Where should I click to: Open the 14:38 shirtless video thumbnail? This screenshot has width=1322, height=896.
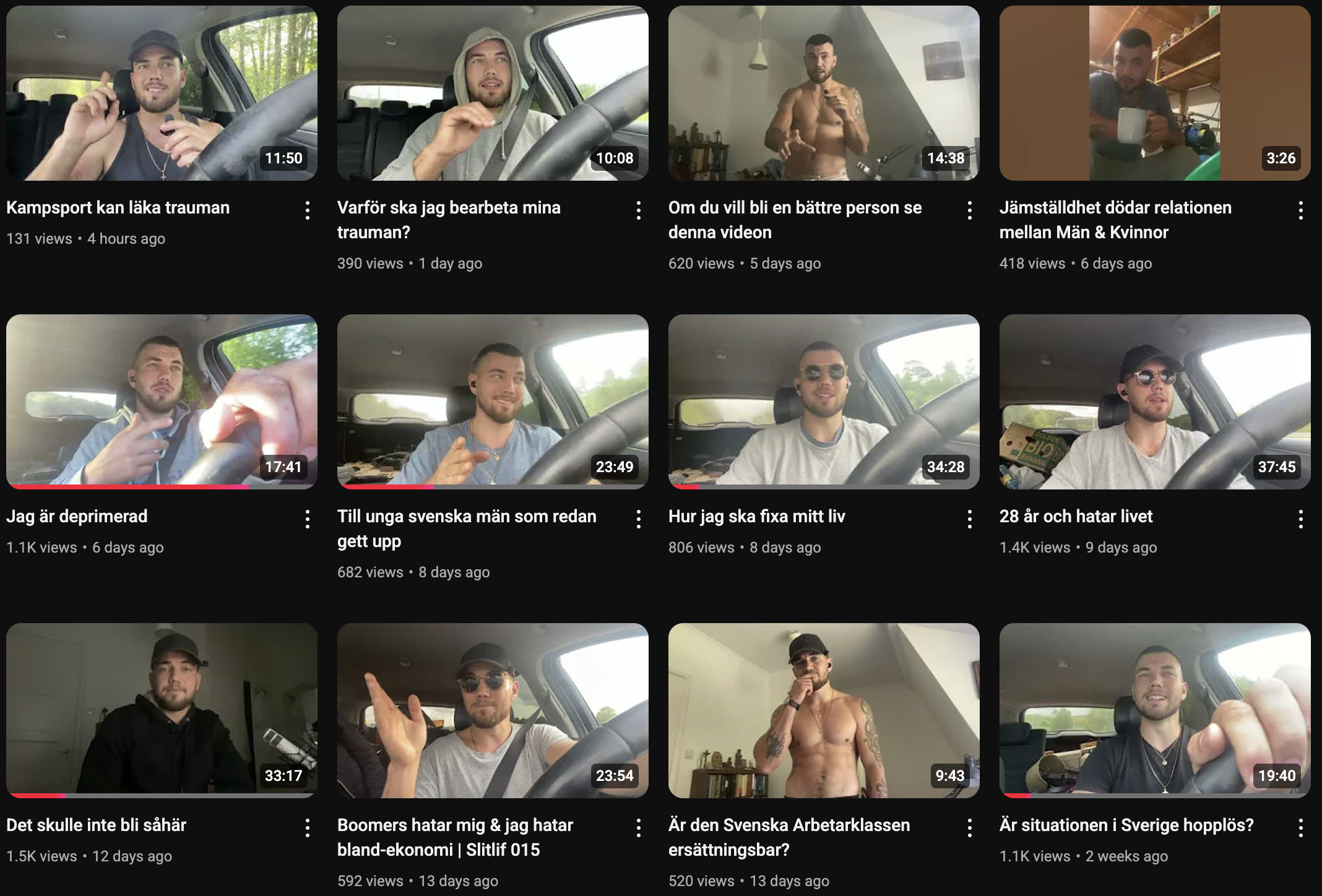[824, 93]
